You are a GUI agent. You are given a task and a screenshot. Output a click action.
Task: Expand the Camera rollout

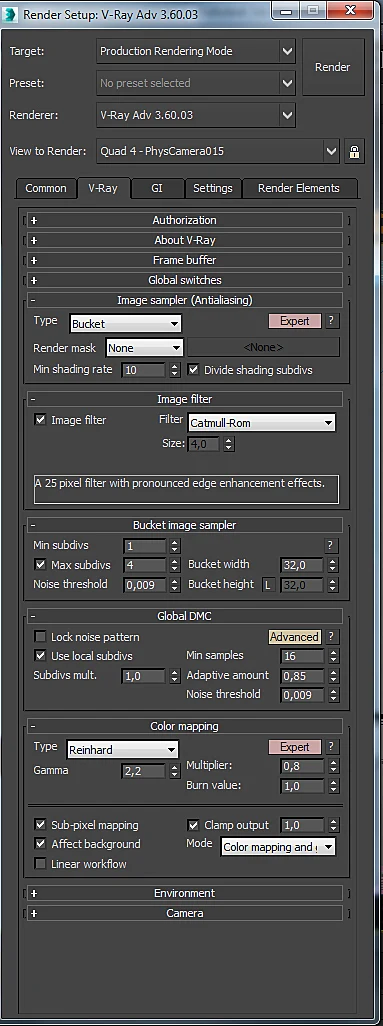coord(185,913)
